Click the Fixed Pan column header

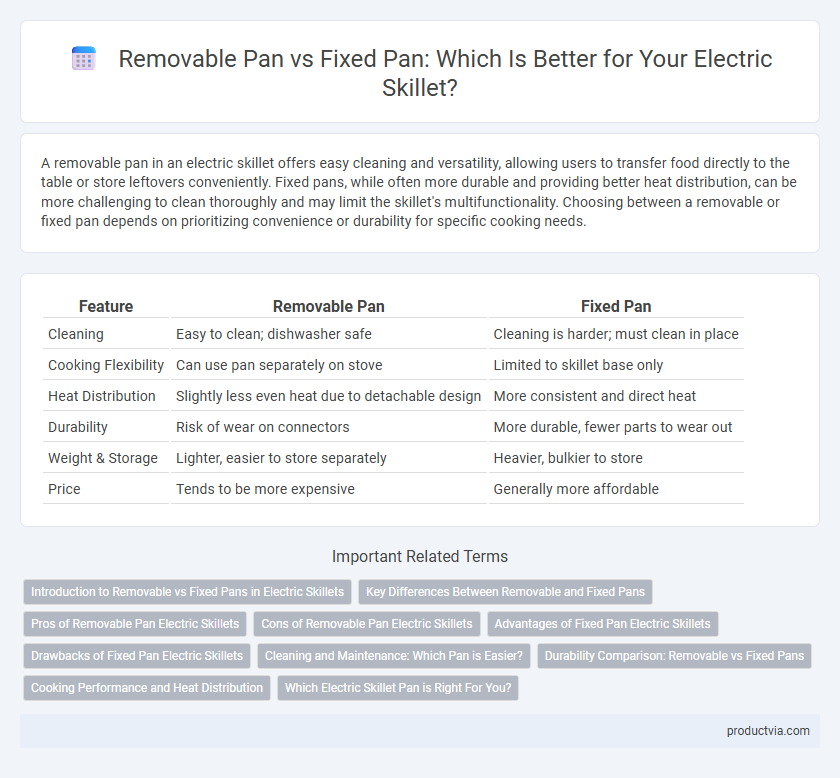pyautogui.click(x=616, y=306)
